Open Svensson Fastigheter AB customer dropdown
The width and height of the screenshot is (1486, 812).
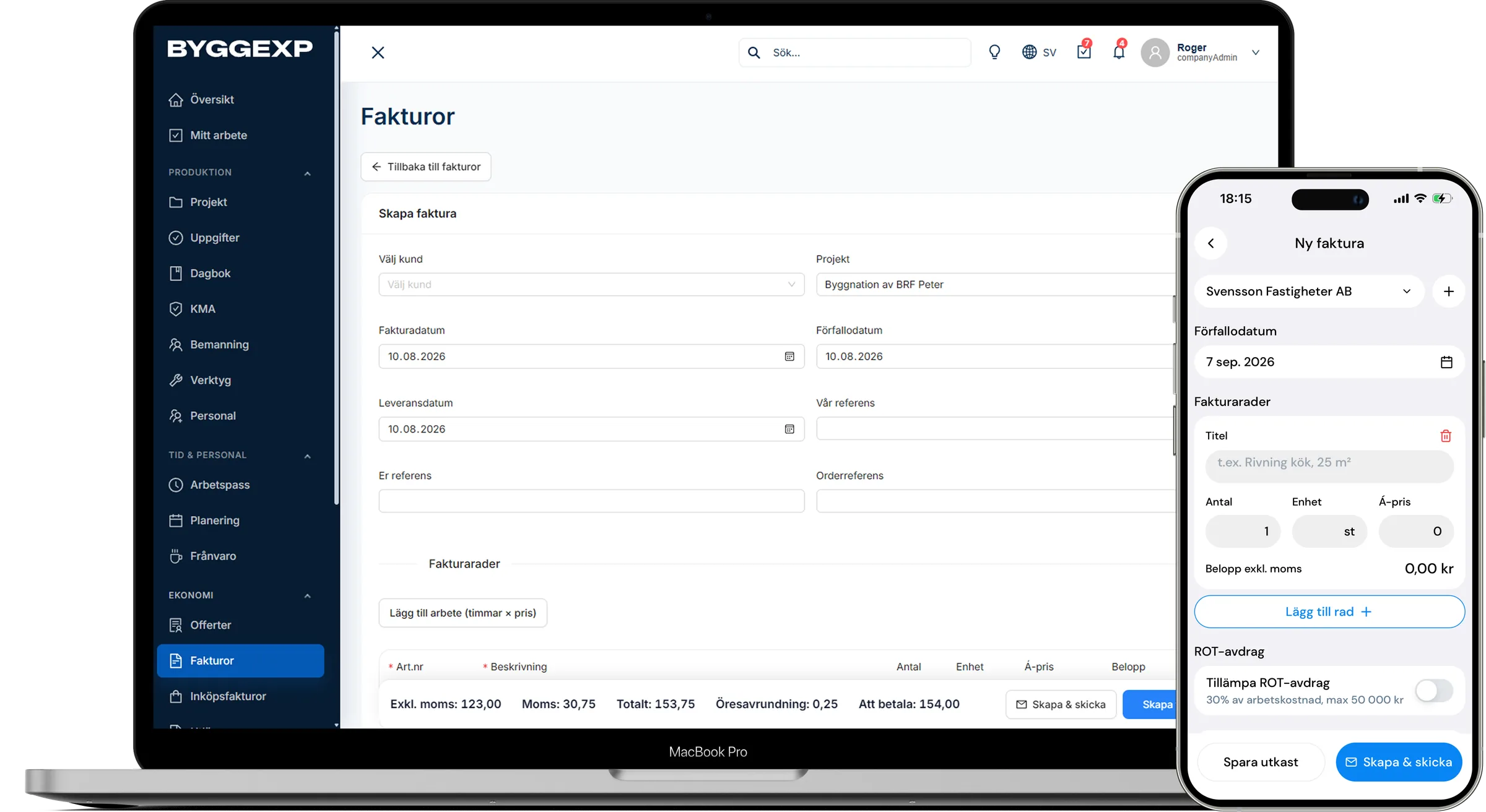pos(1309,292)
